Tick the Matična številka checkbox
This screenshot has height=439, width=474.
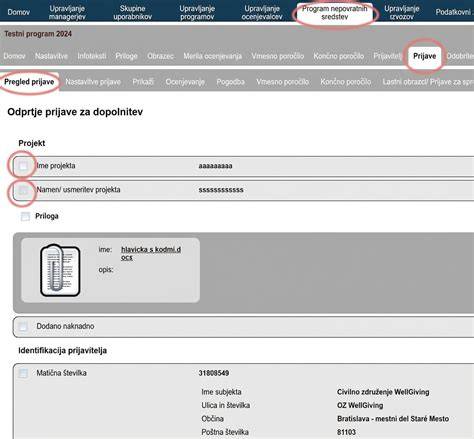point(23,373)
